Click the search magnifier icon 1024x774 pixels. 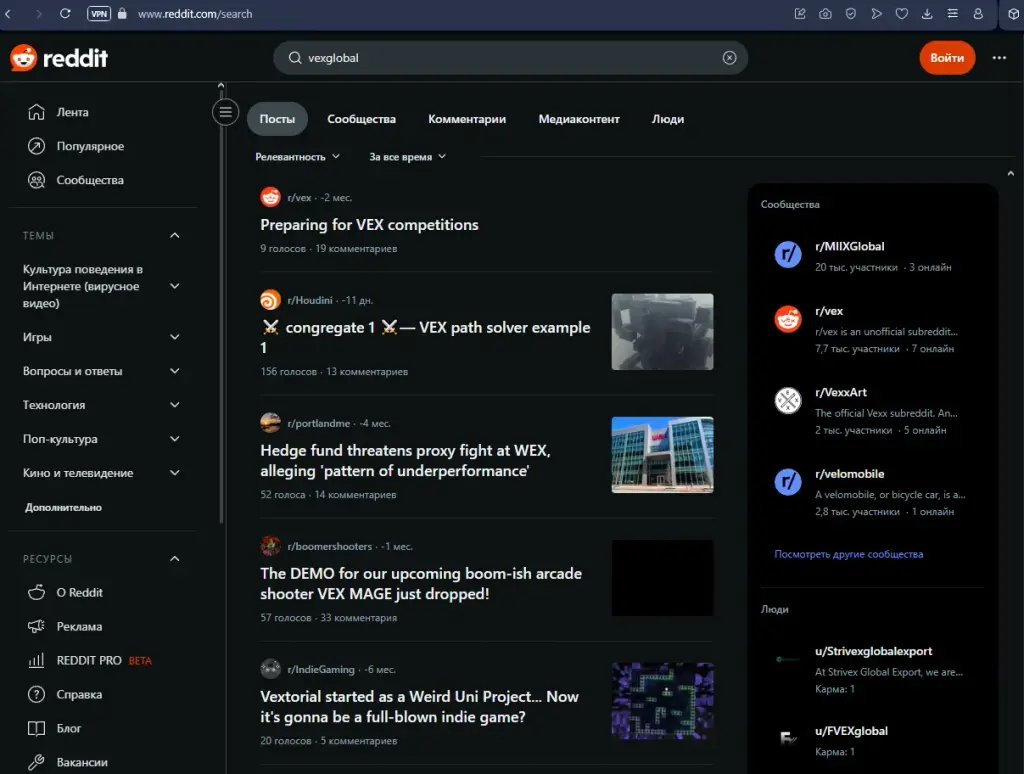(x=295, y=58)
